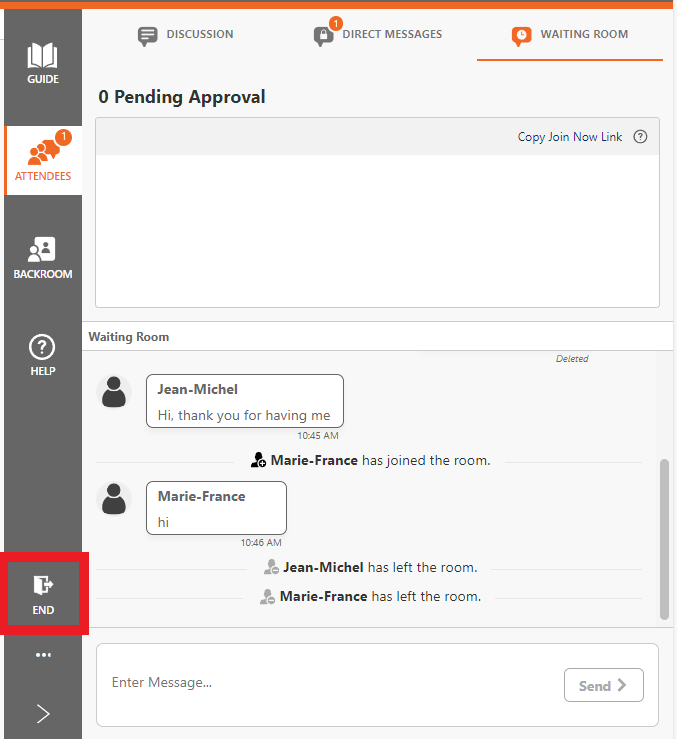
Task: Click the 'Jean-Michel has left the room' notice
Action: click(x=371, y=567)
